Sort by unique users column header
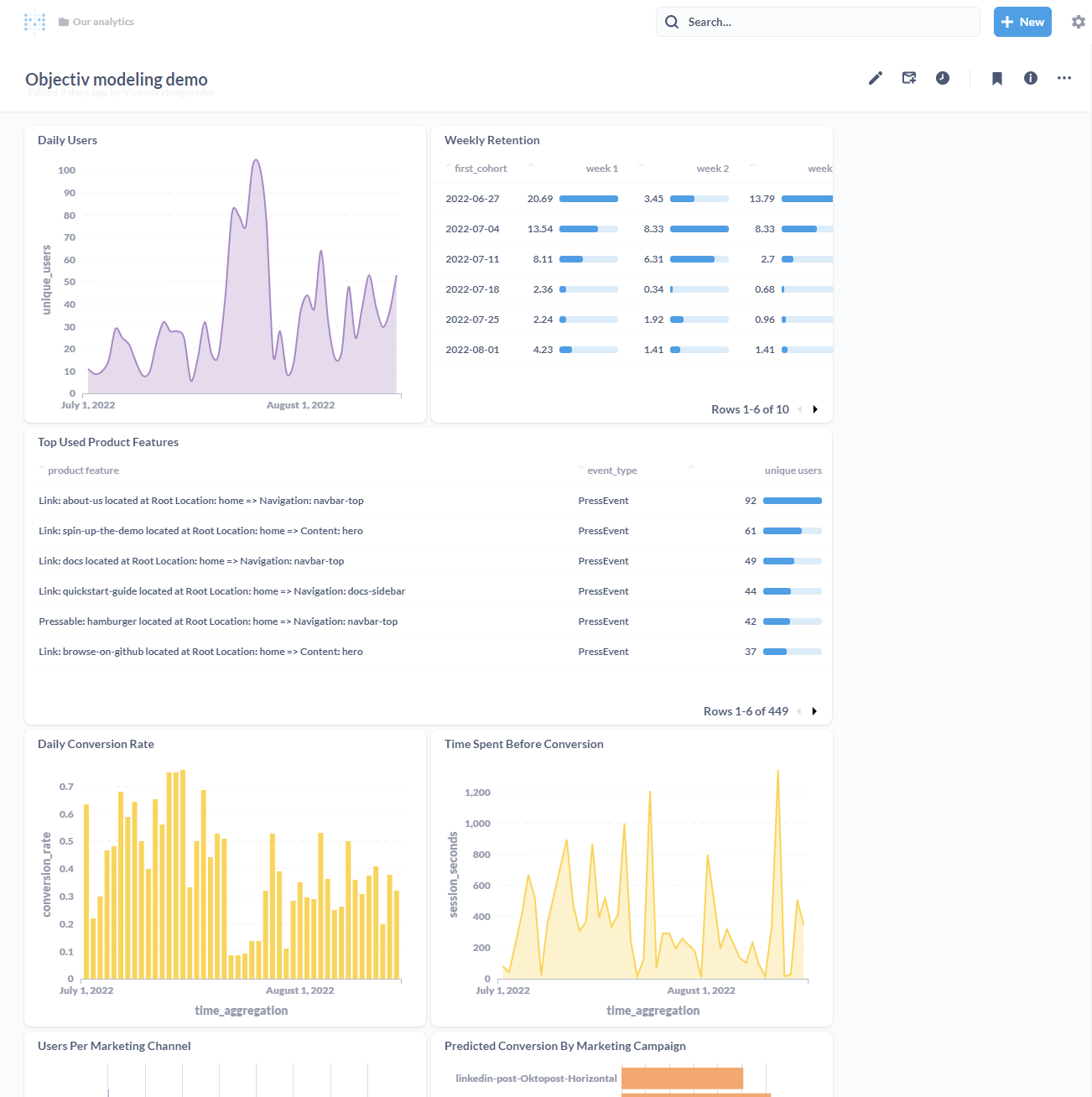The width and height of the screenshot is (1092, 1097). 793,471
